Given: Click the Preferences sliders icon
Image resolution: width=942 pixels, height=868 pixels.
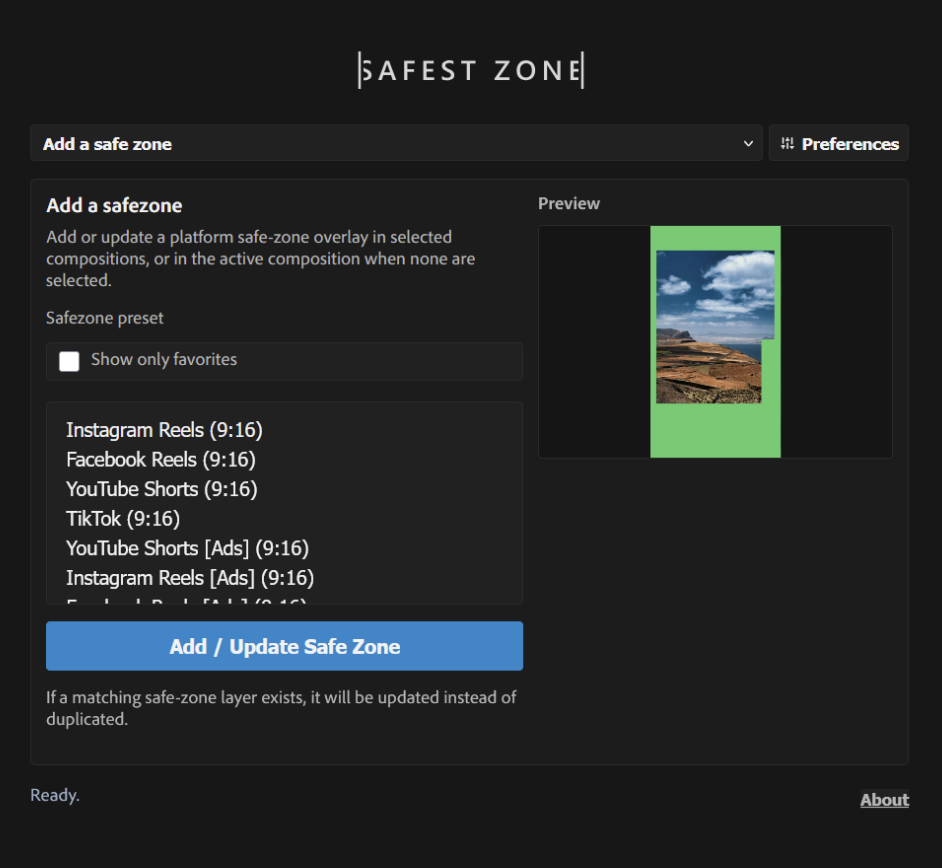Looking at the screenshot, I should click(789, 143).
